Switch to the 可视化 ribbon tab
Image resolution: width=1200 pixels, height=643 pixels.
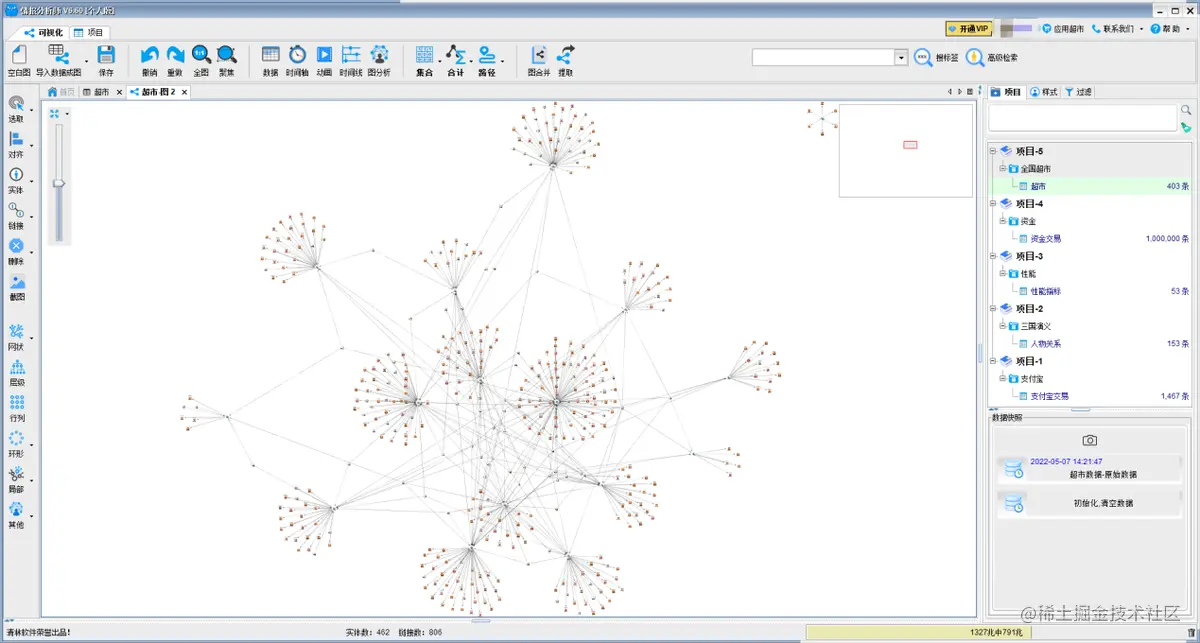tap(44, 32)
